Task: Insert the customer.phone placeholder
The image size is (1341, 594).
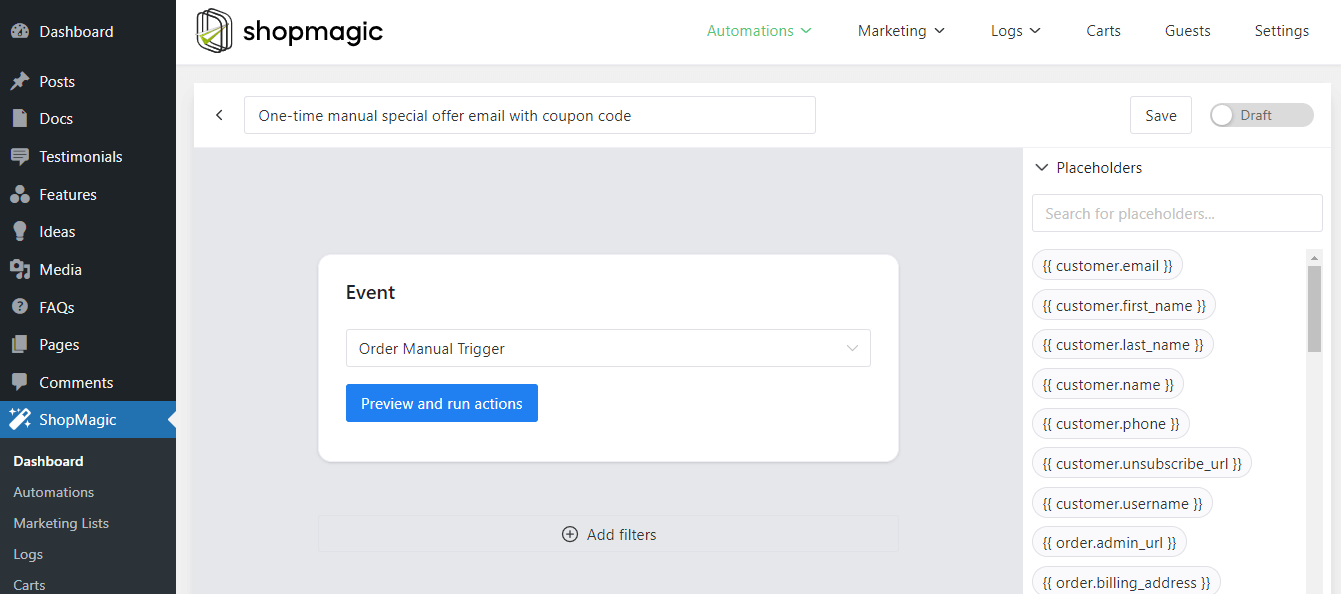Action: pos(1111,423)
